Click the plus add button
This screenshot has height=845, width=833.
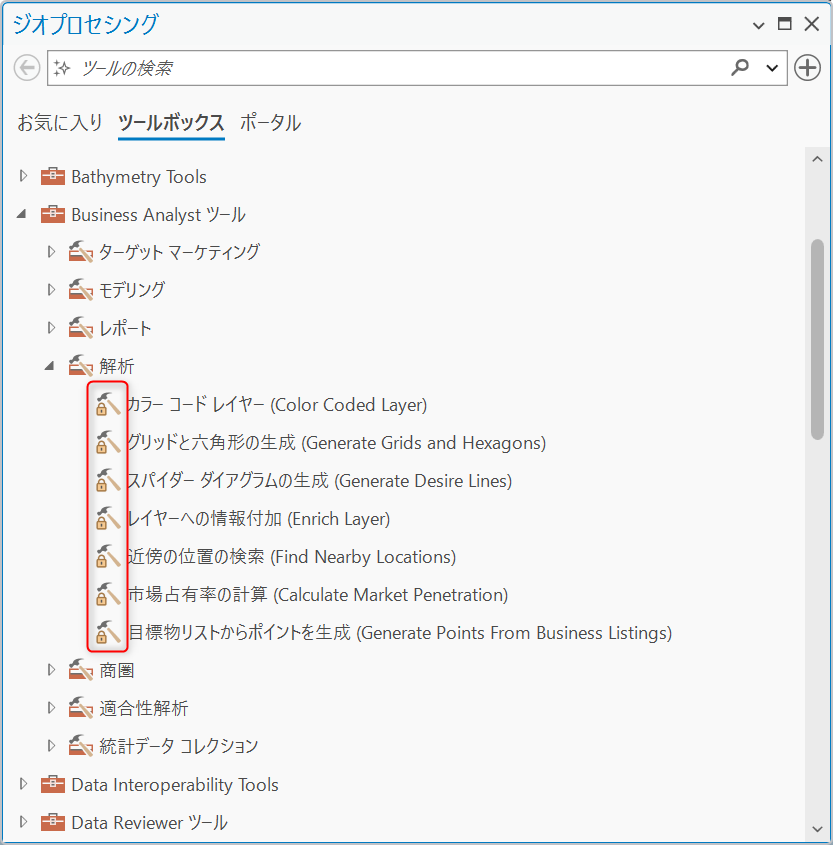pos(807,68)
